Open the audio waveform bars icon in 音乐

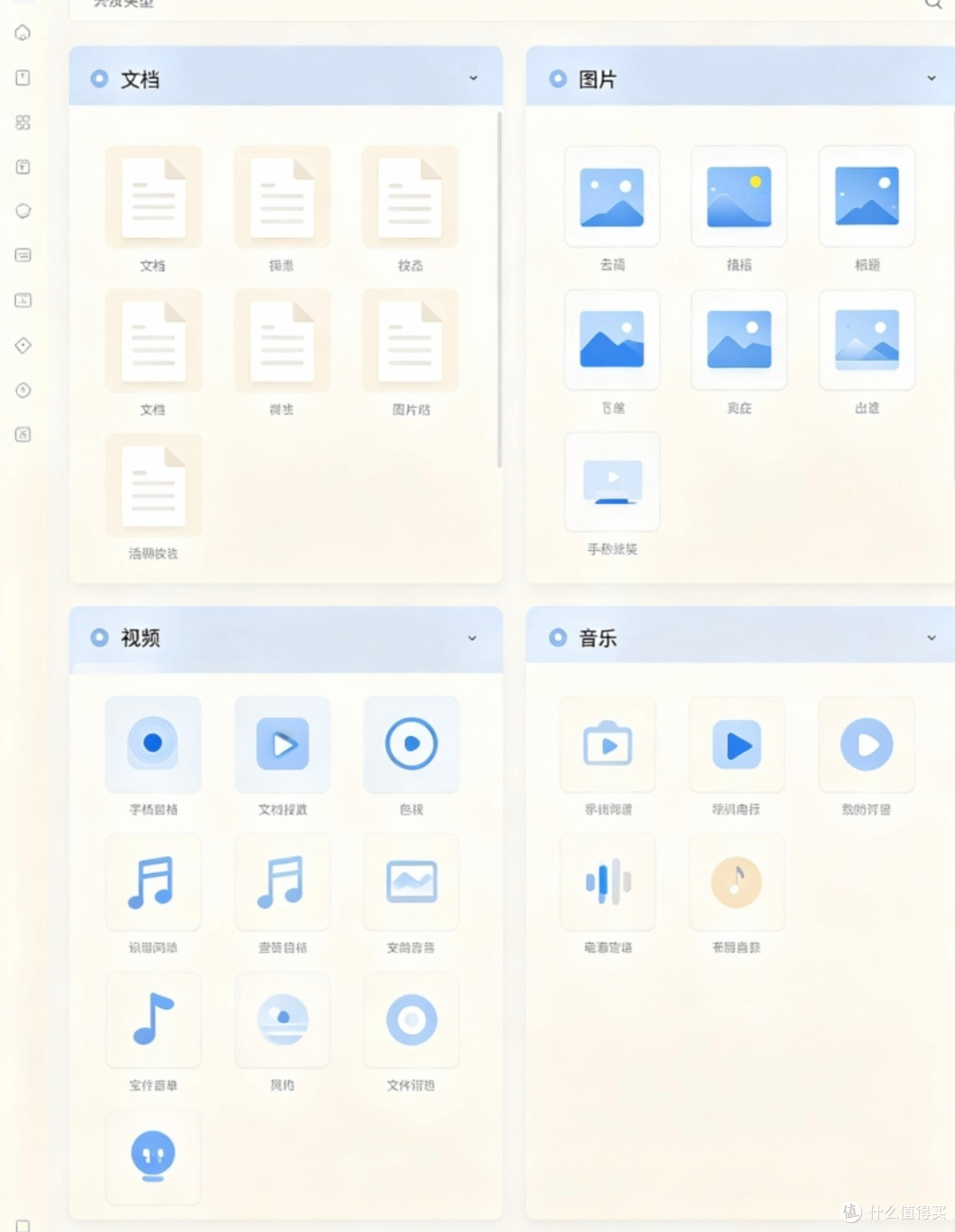[x=607, y=882]
